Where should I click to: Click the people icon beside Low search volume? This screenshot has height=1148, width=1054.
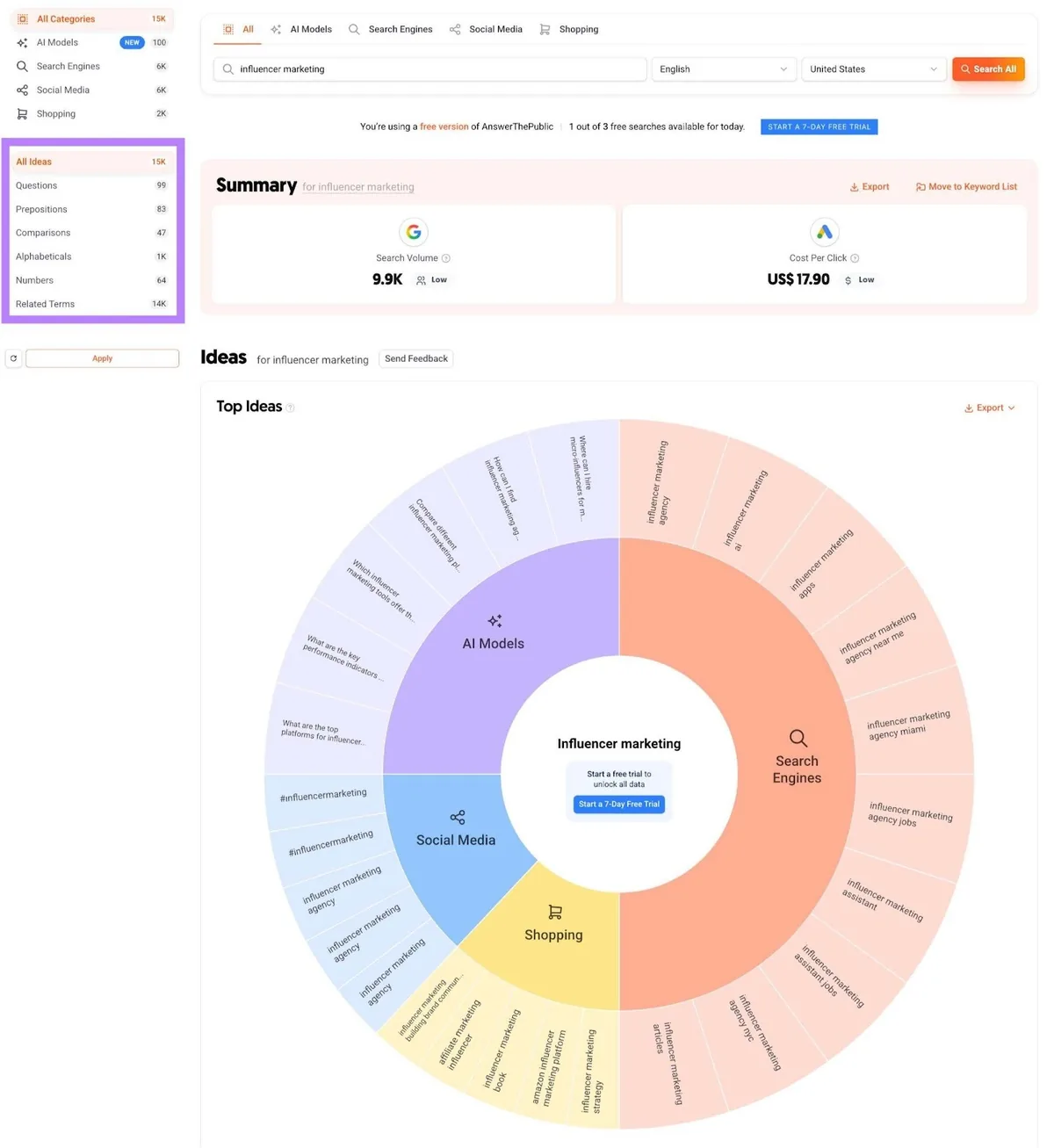pos(421,280)
